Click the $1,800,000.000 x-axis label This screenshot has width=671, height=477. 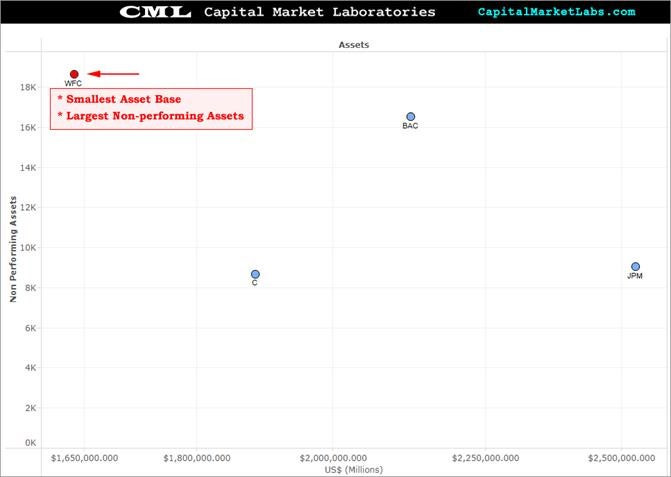197,458
